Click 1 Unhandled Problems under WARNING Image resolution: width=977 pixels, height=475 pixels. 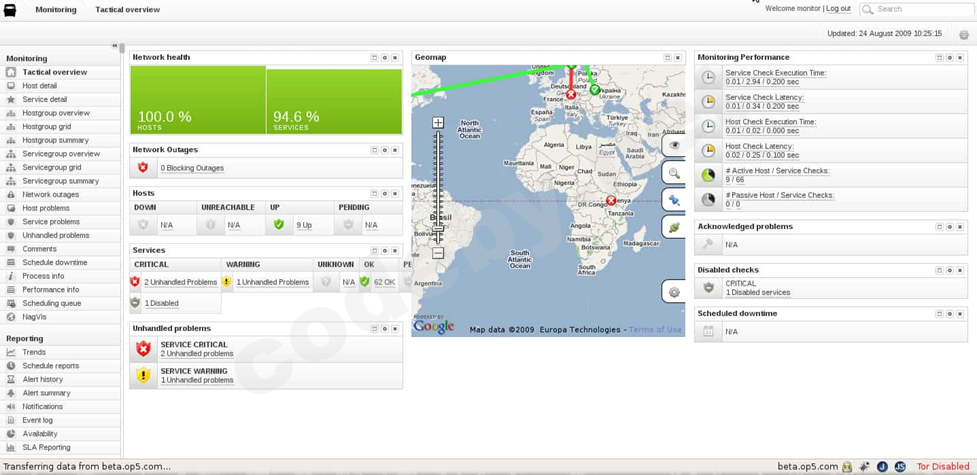(x=272, y=282)
